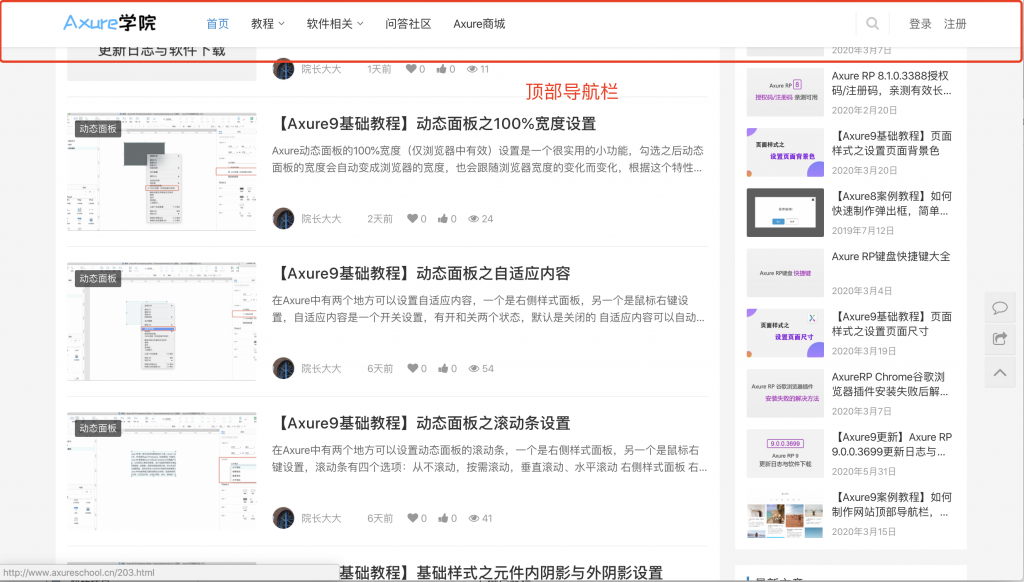1024x582 pixels.
Task: Open the Axure商城 nav item
Action: tap(479, 24)
